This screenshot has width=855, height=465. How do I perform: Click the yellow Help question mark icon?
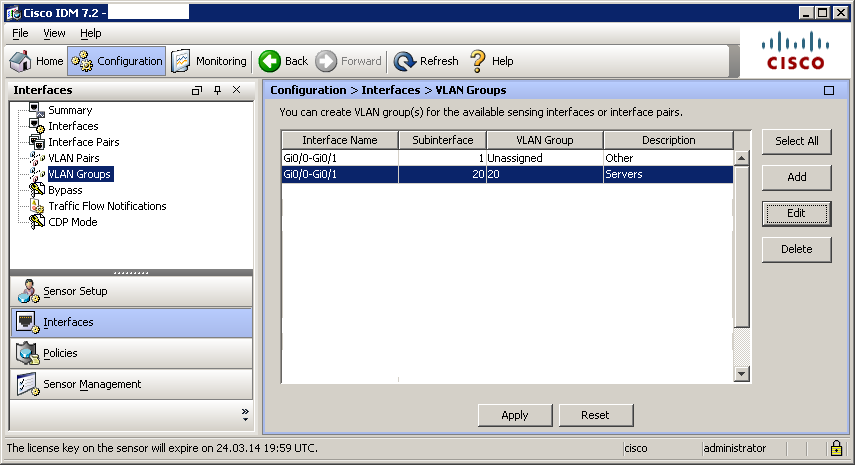478,61
